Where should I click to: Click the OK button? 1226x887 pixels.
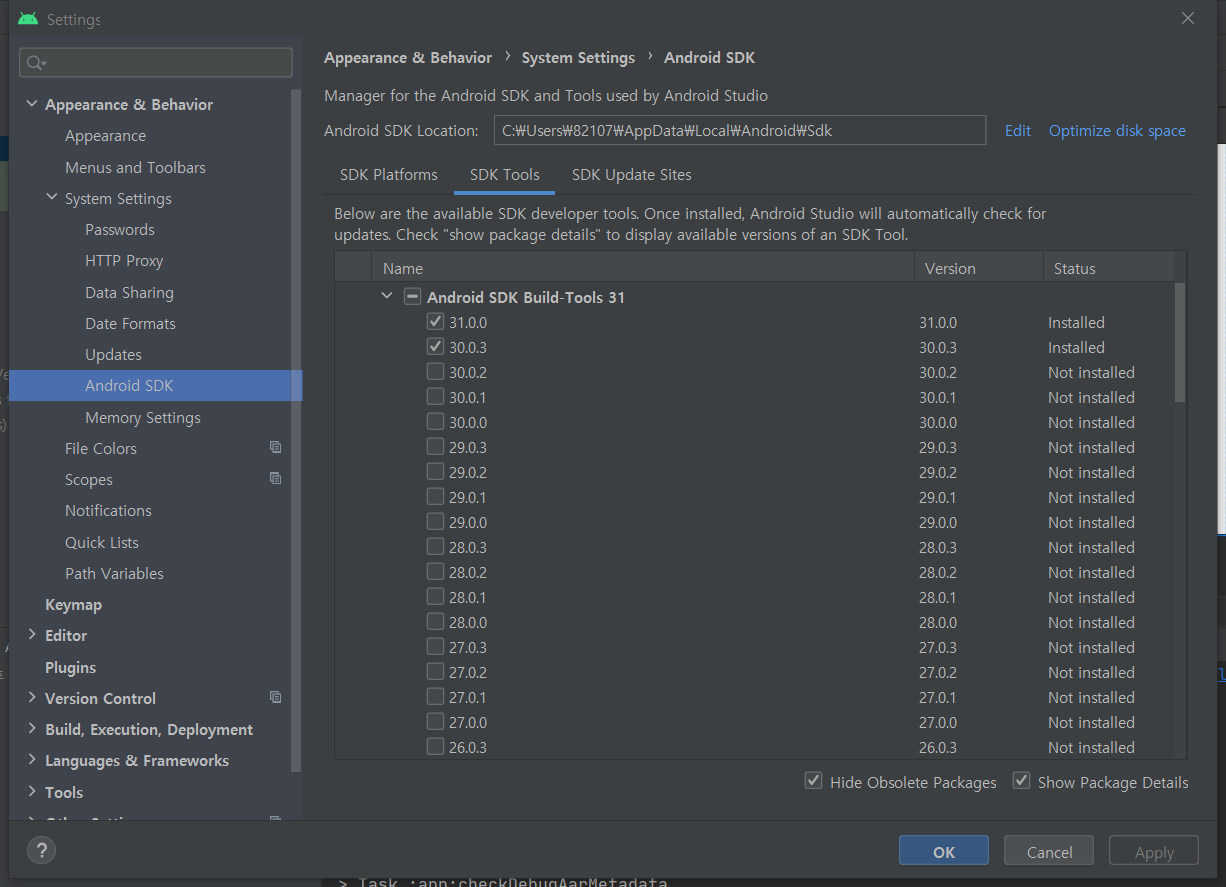point(944,852)
